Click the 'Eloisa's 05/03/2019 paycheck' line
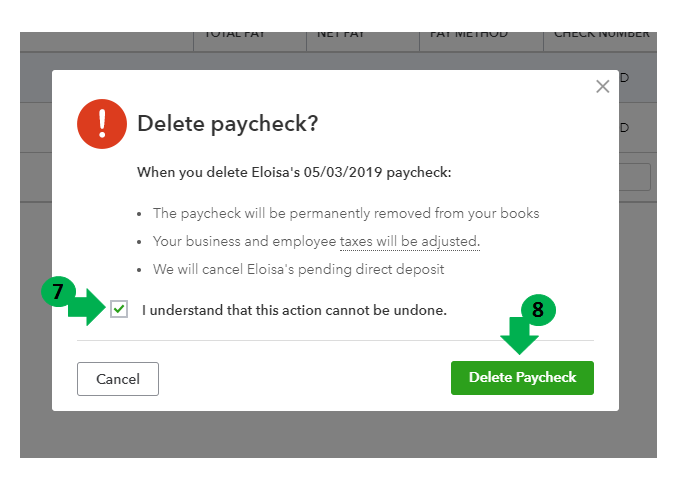 (294, 172)
